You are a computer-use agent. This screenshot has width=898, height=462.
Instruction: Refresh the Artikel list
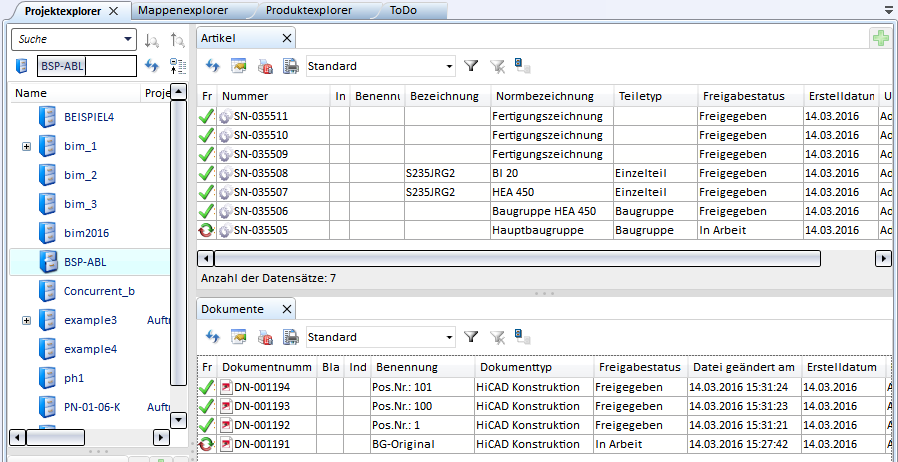[x=213, y=66]
